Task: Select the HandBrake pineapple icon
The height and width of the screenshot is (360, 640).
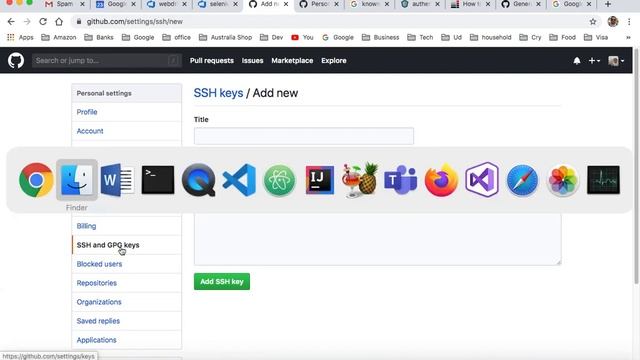Action: point(360,180)
